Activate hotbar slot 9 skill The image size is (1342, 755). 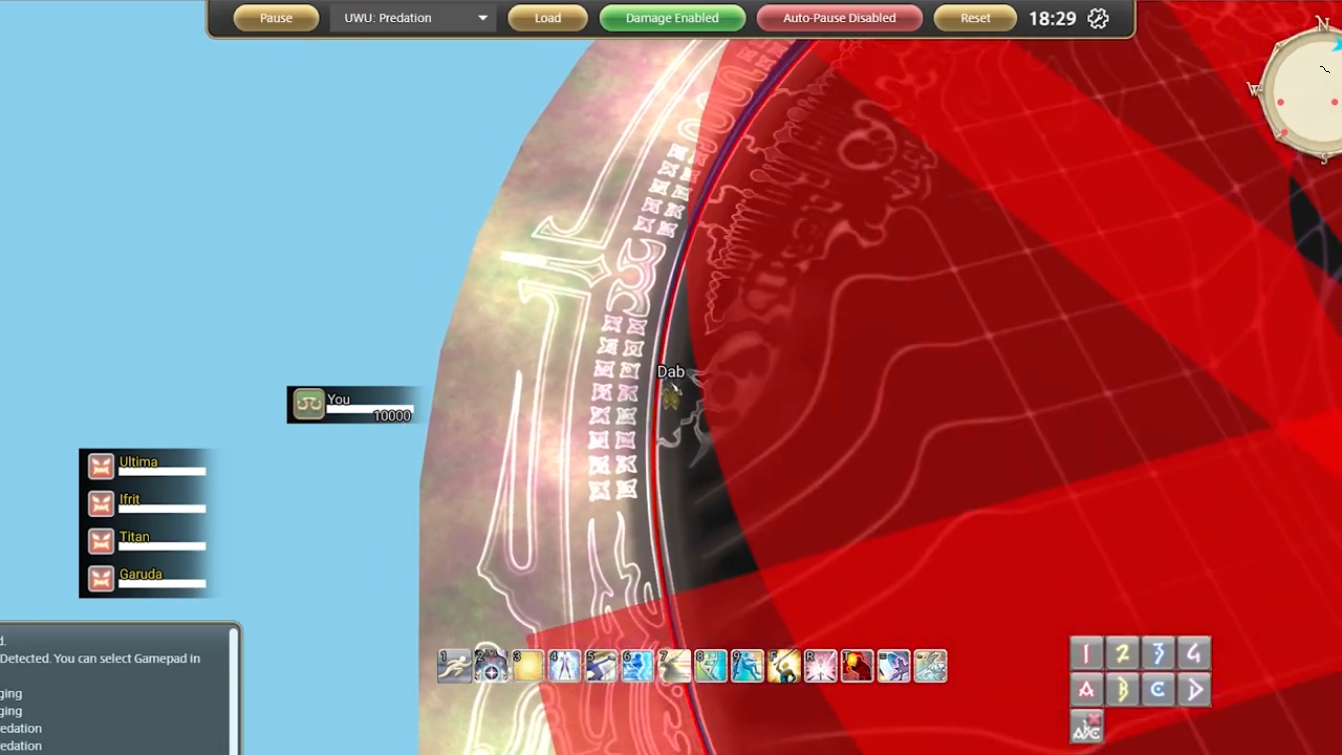(747, 666)
